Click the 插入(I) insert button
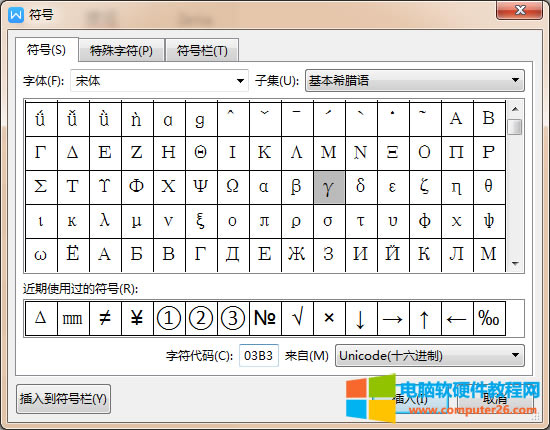The height and width of the screenshot is (430, 550). tap(410, 399)
